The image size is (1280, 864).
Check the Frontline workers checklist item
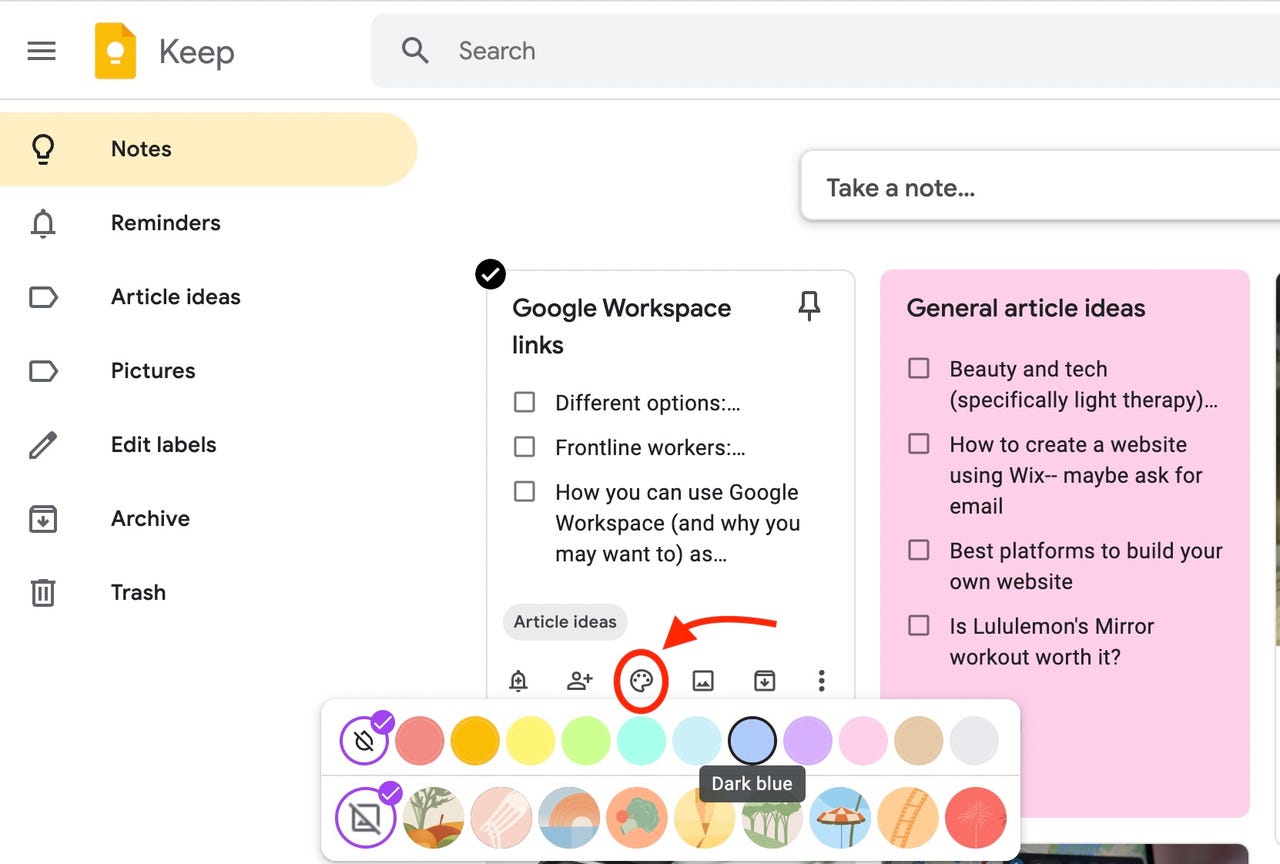(524, 446)
